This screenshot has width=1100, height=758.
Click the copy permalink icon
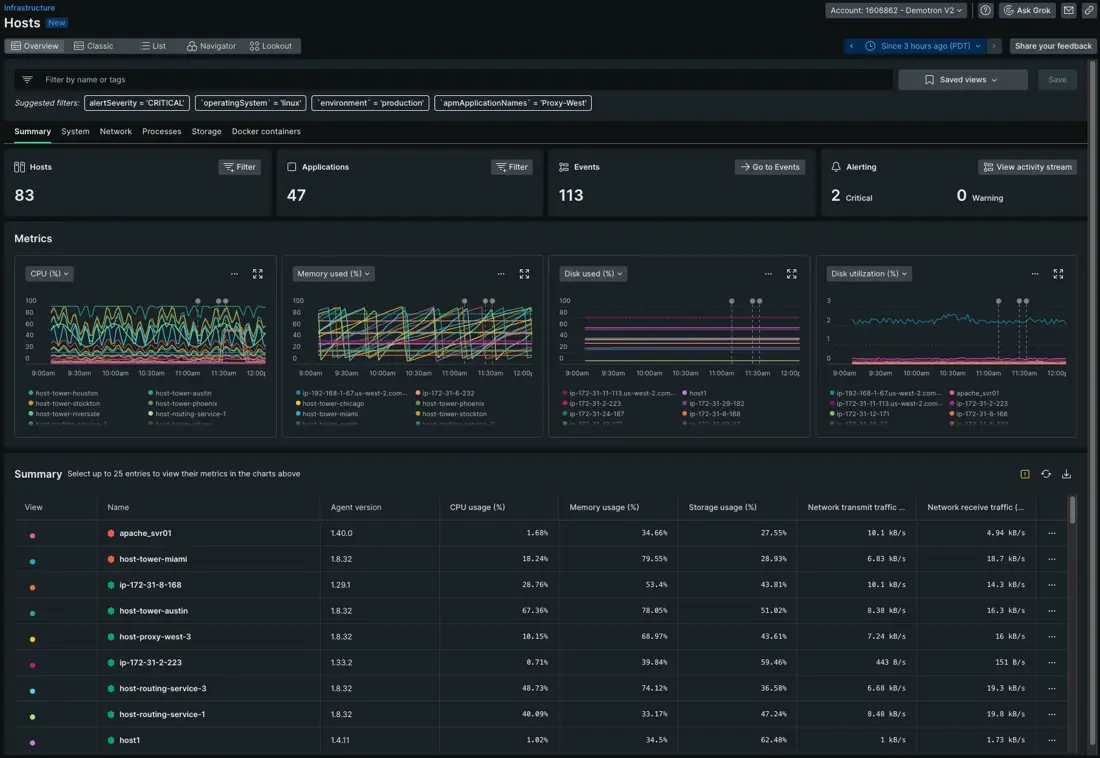coord(1089,10)
